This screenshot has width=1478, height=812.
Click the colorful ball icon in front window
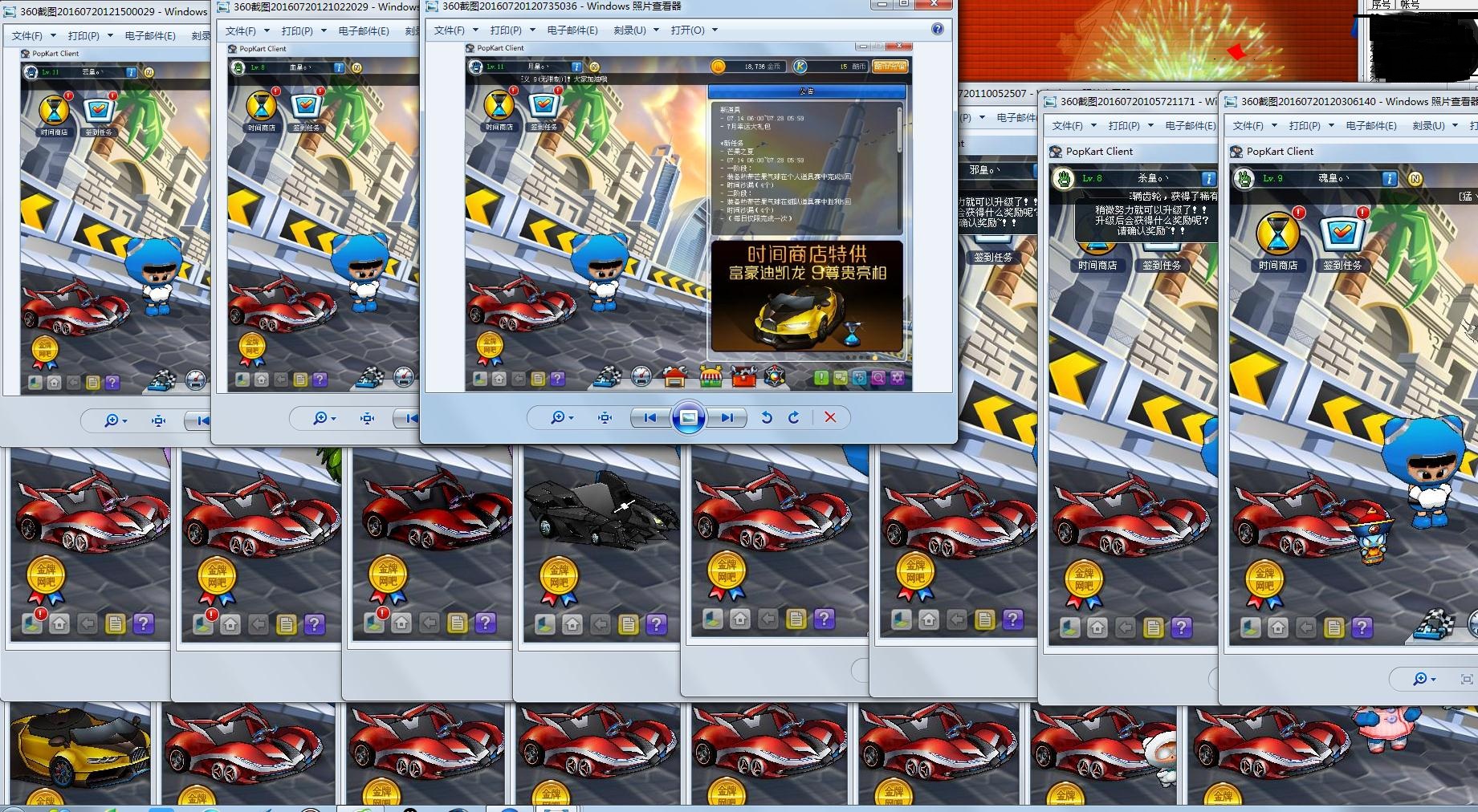coord(775,376)
